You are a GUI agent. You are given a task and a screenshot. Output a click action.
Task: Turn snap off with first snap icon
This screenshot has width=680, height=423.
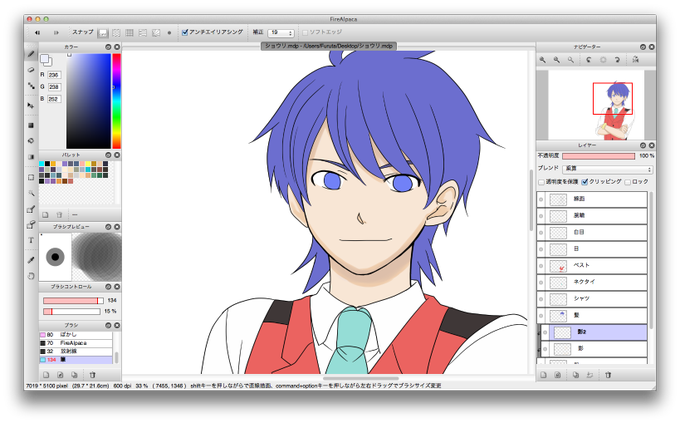point(103,33)
